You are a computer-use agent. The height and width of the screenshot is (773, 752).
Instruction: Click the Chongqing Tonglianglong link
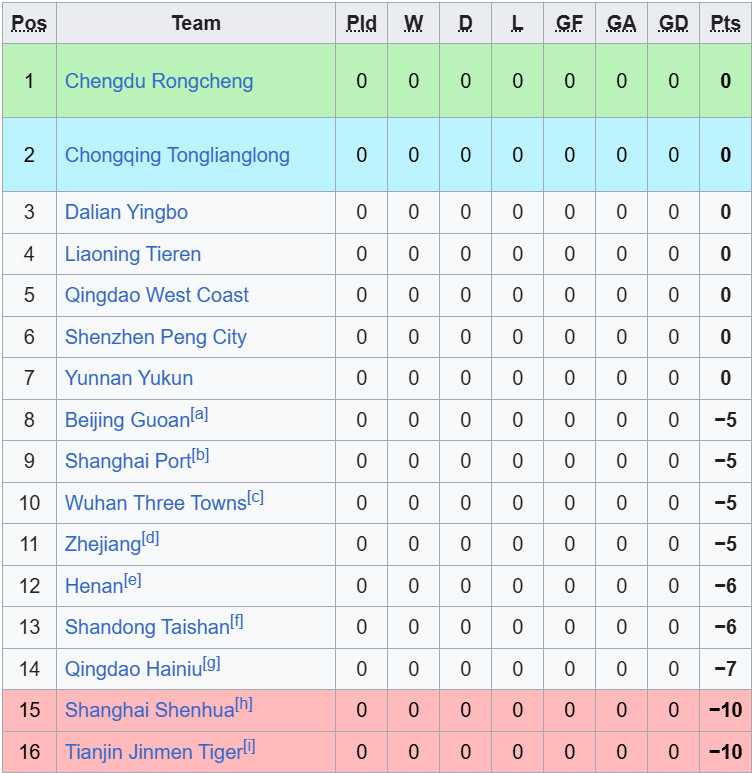[x=177, y=155]
